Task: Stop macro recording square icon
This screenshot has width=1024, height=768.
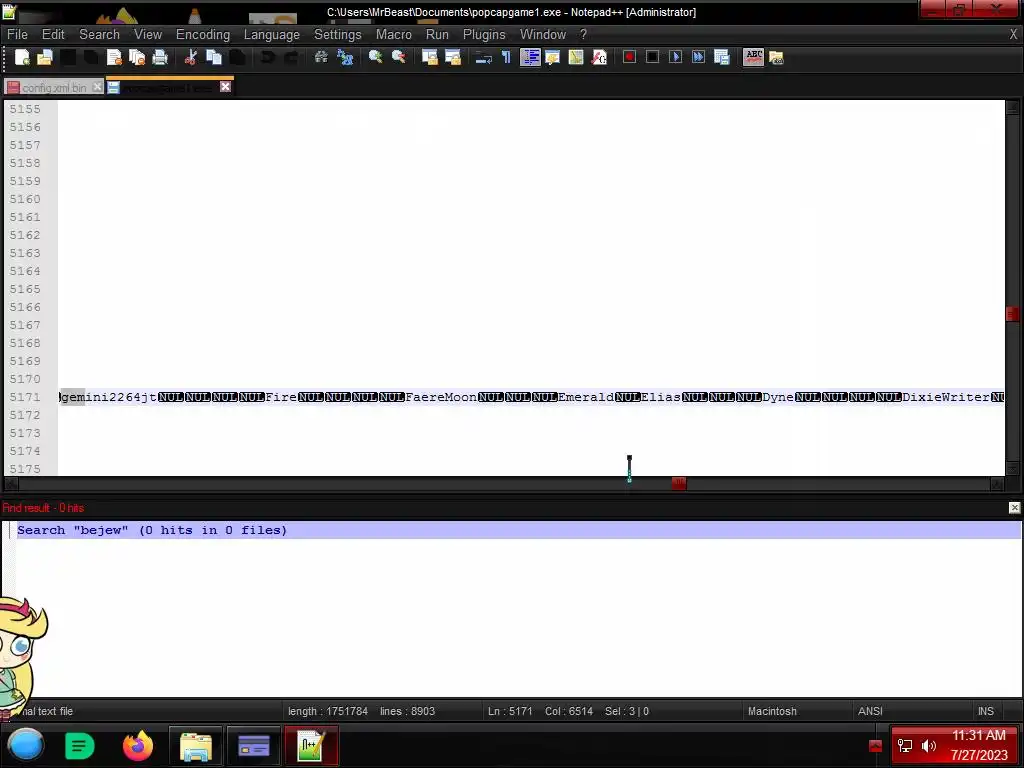Action: tap(652, 57)
